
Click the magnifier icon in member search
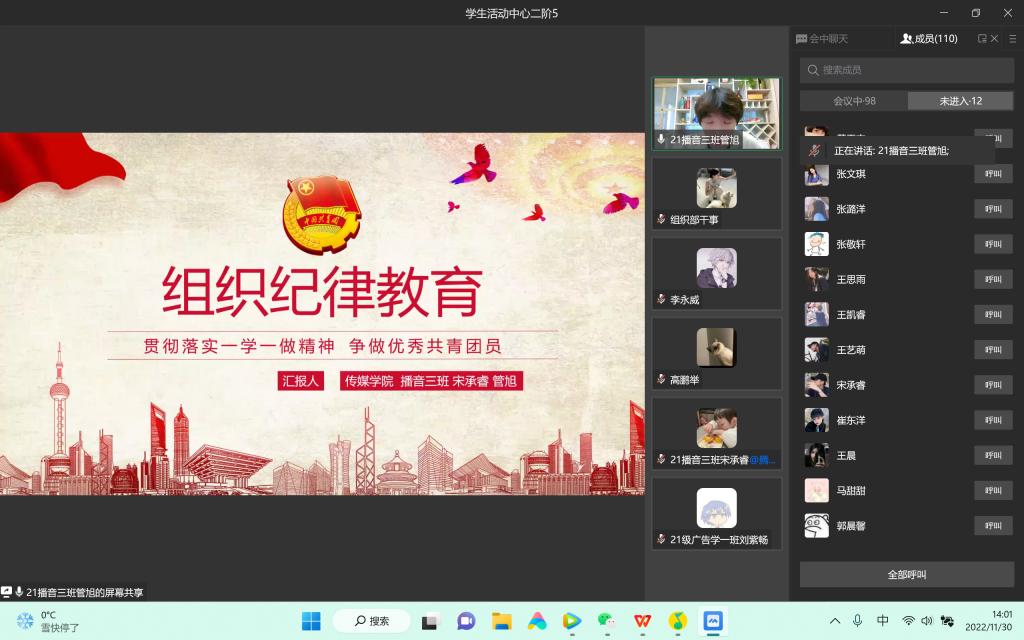(x=813, y=70)
